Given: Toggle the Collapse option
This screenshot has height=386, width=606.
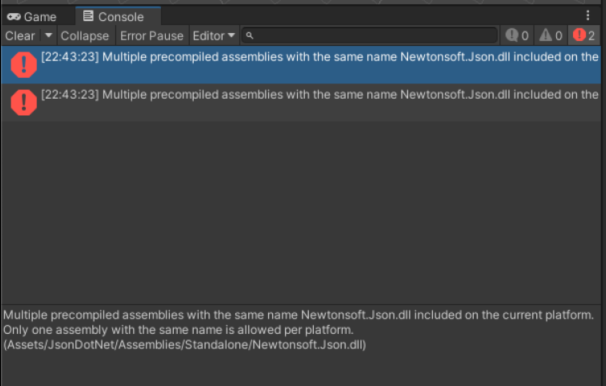Looking at the screenshot, I should (85, 36).
